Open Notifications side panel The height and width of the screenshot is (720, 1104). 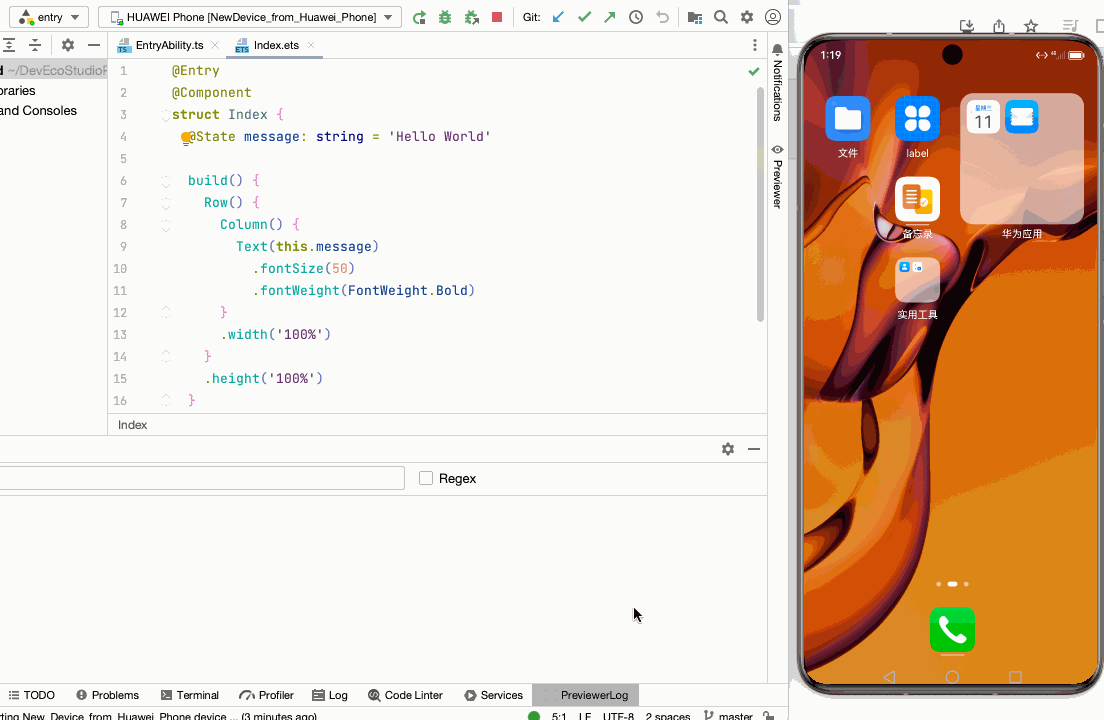click(x=777, y=82)
